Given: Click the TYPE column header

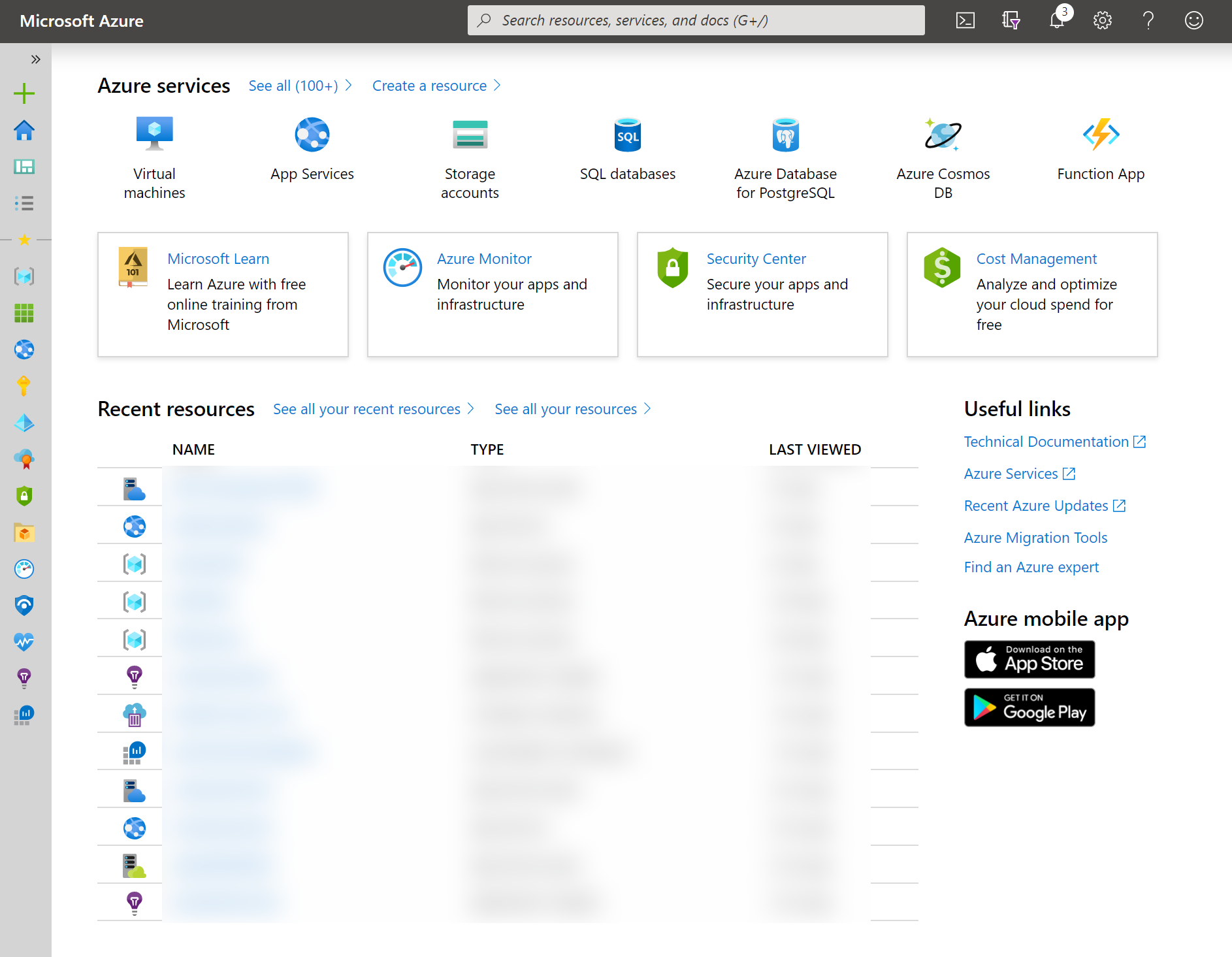Looking at the screenshot, I should point(487,449).
